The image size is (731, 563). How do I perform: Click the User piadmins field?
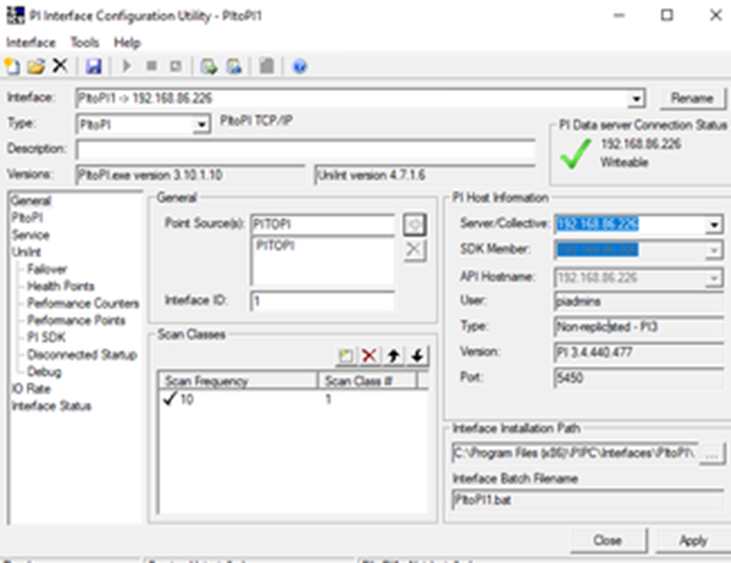(x=639, y=302)
